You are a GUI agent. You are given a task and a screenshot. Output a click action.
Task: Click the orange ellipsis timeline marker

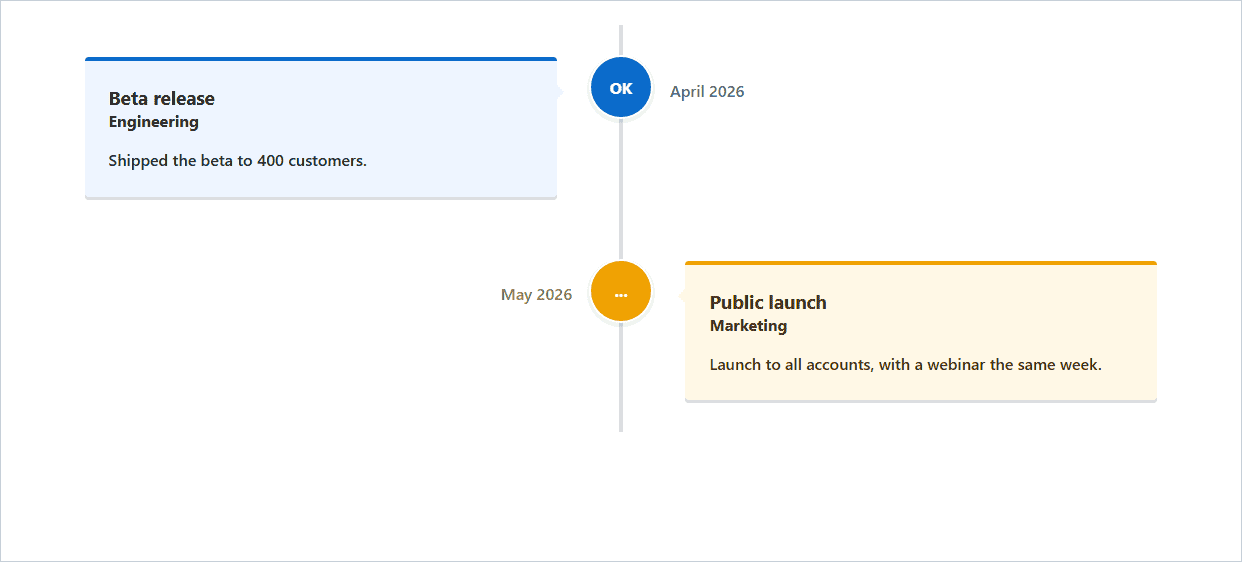[621, 292]
